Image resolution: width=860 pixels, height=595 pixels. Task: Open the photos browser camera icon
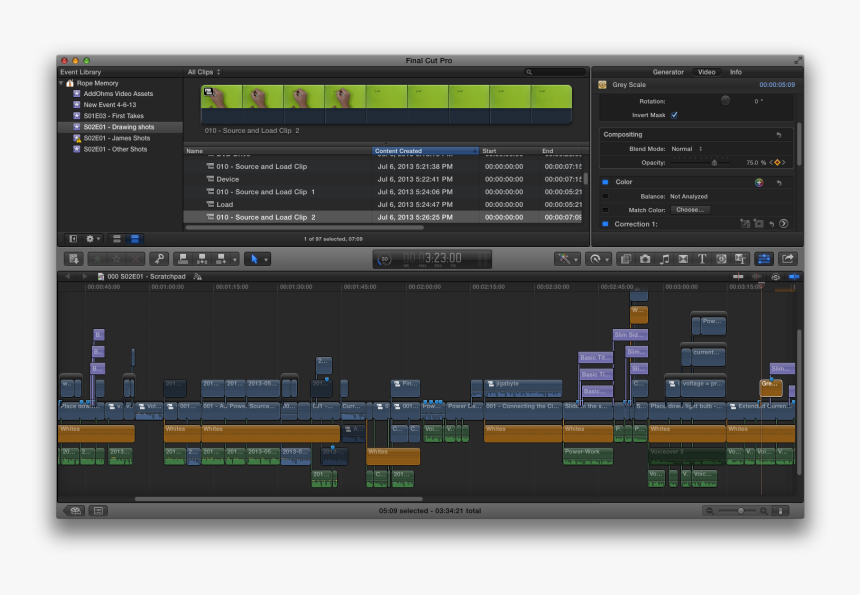[x=645, y=259]
